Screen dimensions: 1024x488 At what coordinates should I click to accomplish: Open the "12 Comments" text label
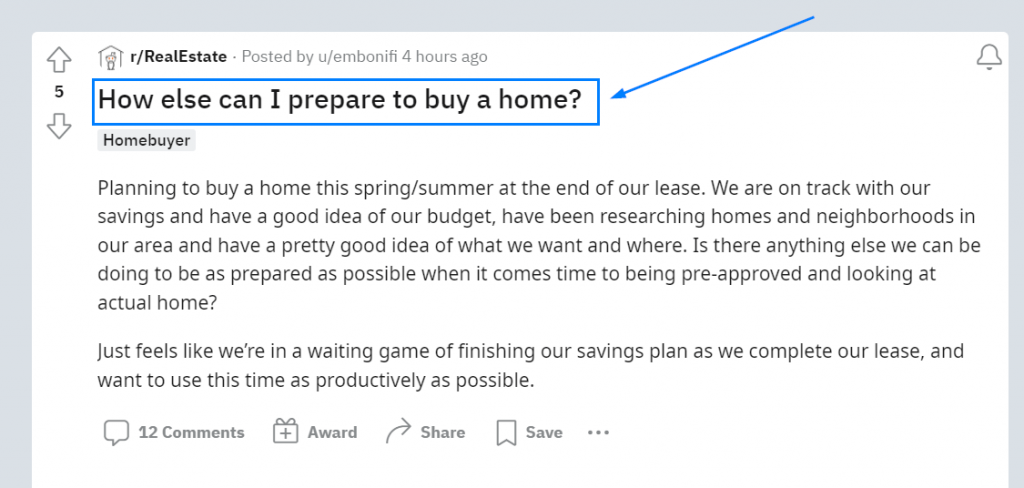[191, 432]
